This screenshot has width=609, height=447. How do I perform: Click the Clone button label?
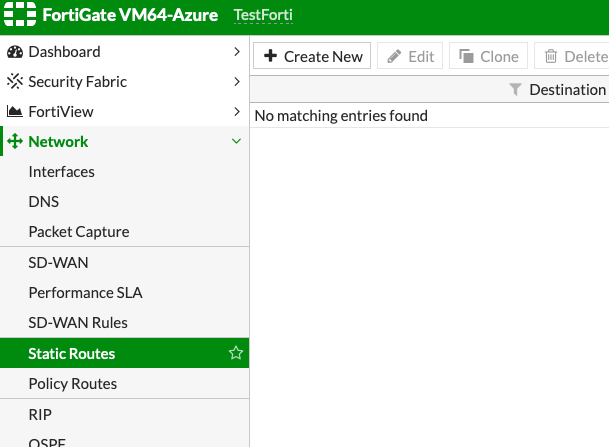point(499,57)
